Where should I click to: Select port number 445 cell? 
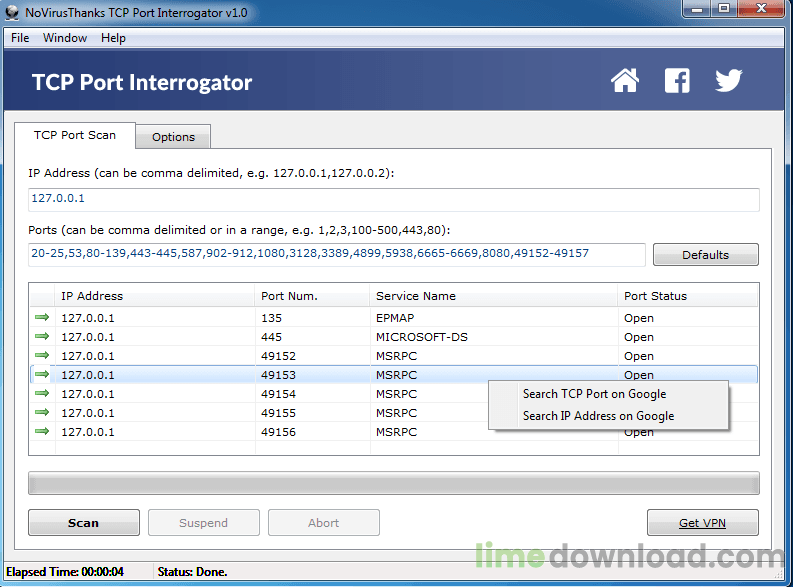tap(272, 337)
